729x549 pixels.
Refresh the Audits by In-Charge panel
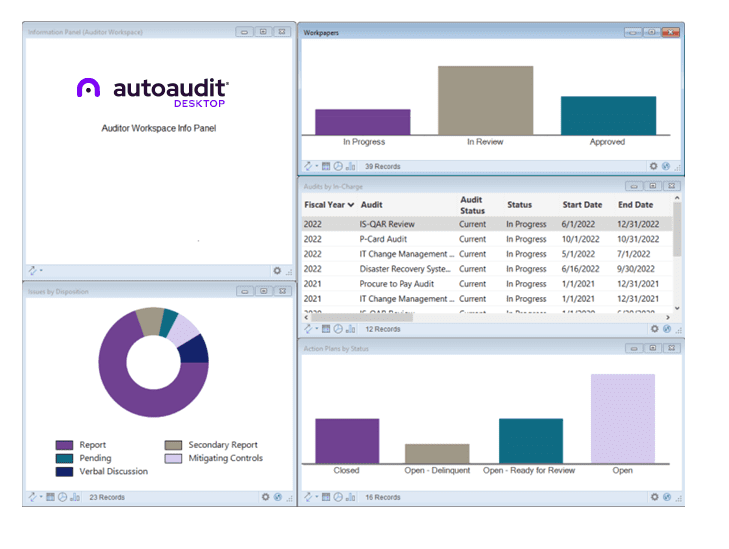tap(308, 329)
